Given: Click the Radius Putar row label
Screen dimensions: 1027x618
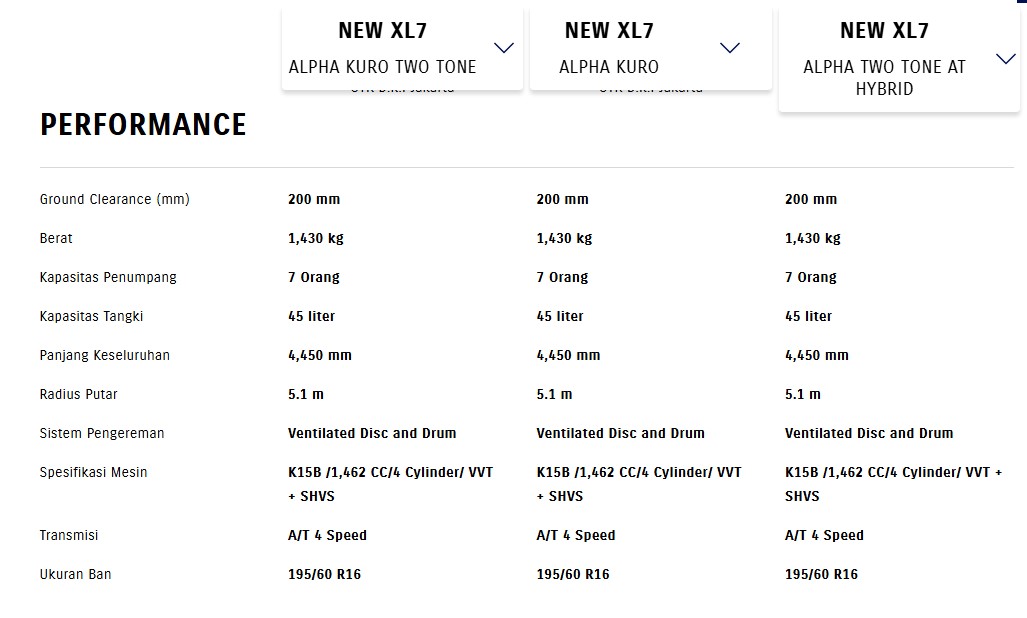Looking at the screenshot, I should click(79, 394).
